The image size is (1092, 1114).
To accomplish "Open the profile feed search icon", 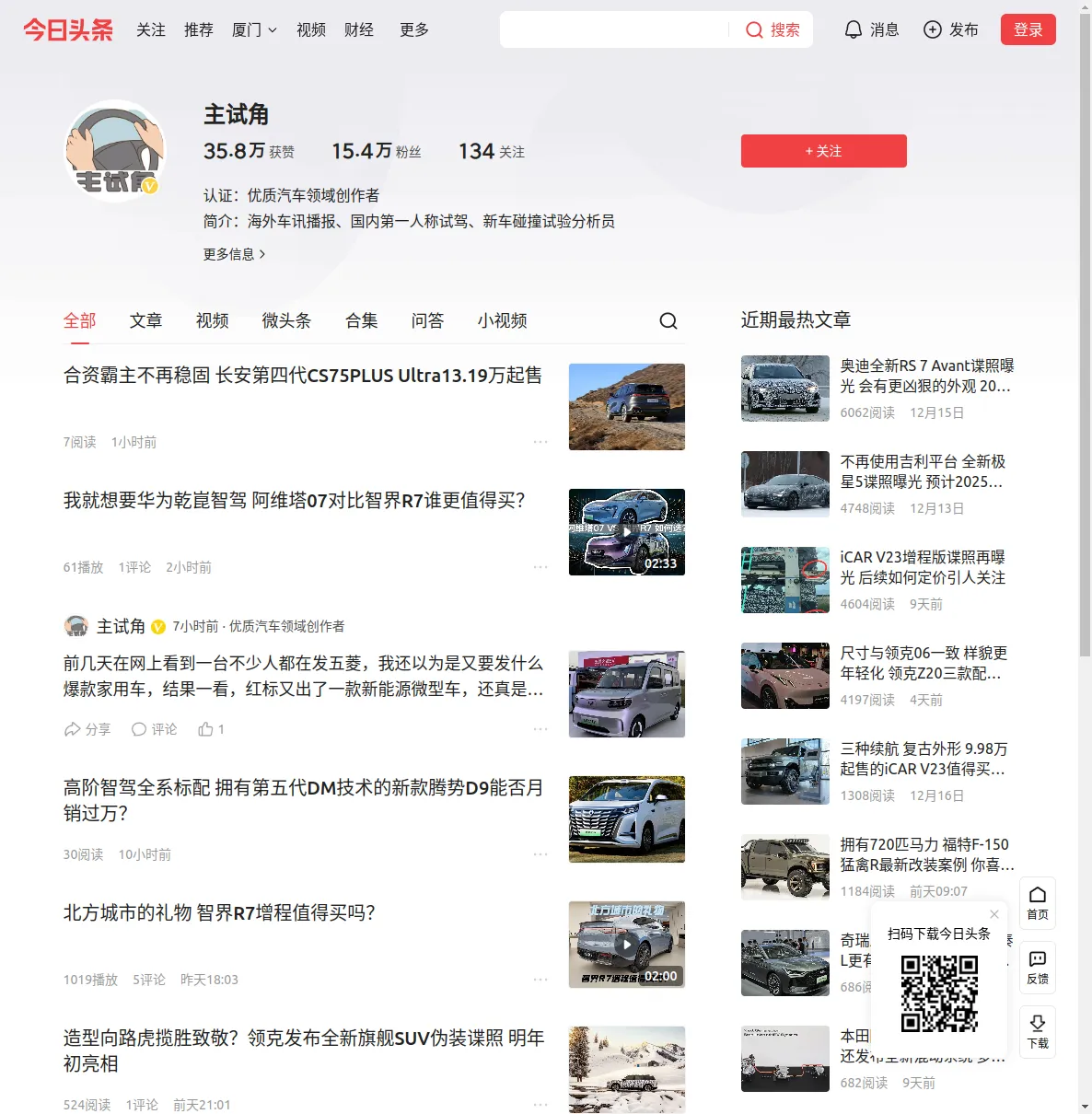I will [668, 320].
